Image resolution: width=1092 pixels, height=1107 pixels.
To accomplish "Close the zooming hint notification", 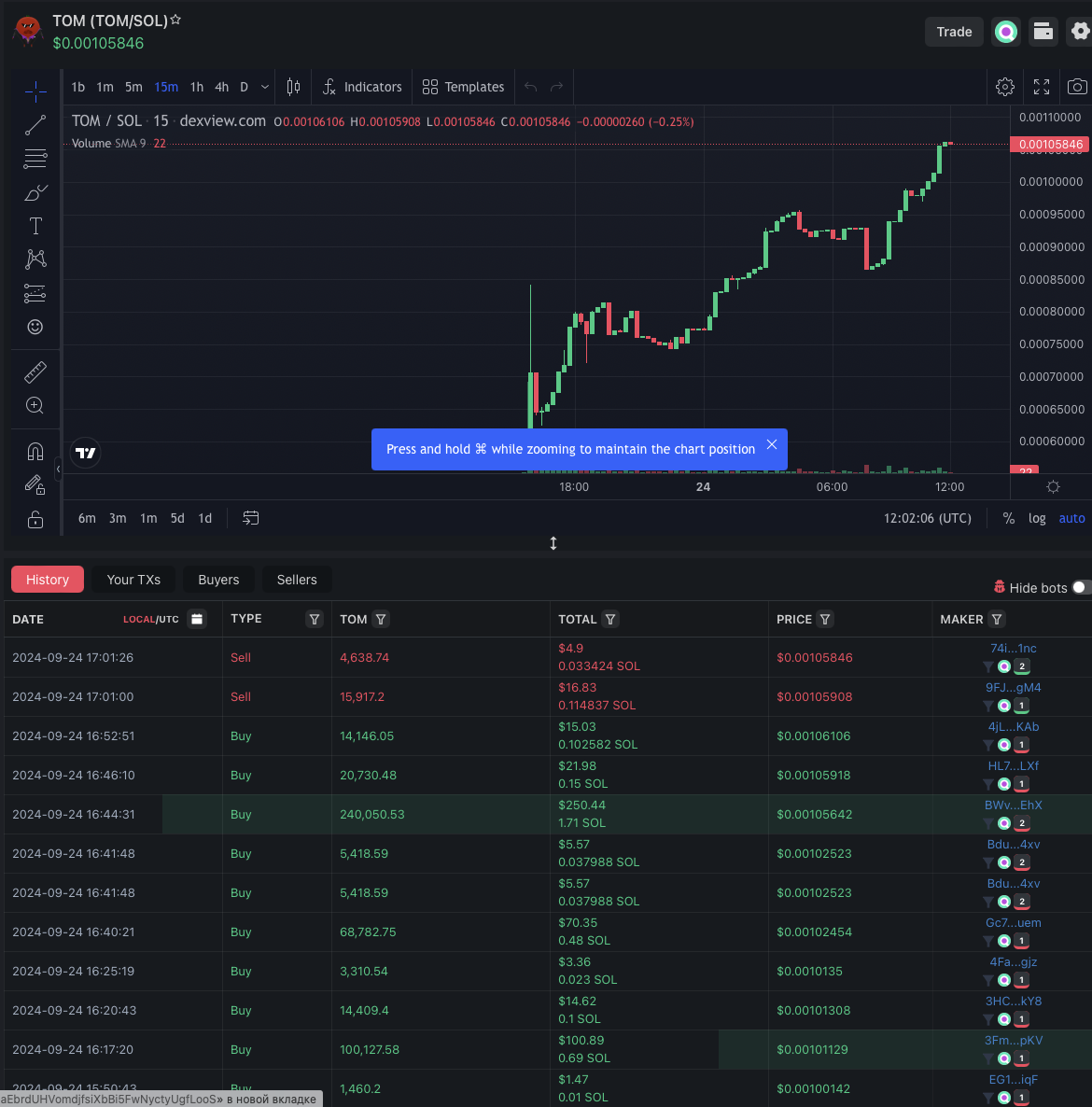I will click(772, 444).
